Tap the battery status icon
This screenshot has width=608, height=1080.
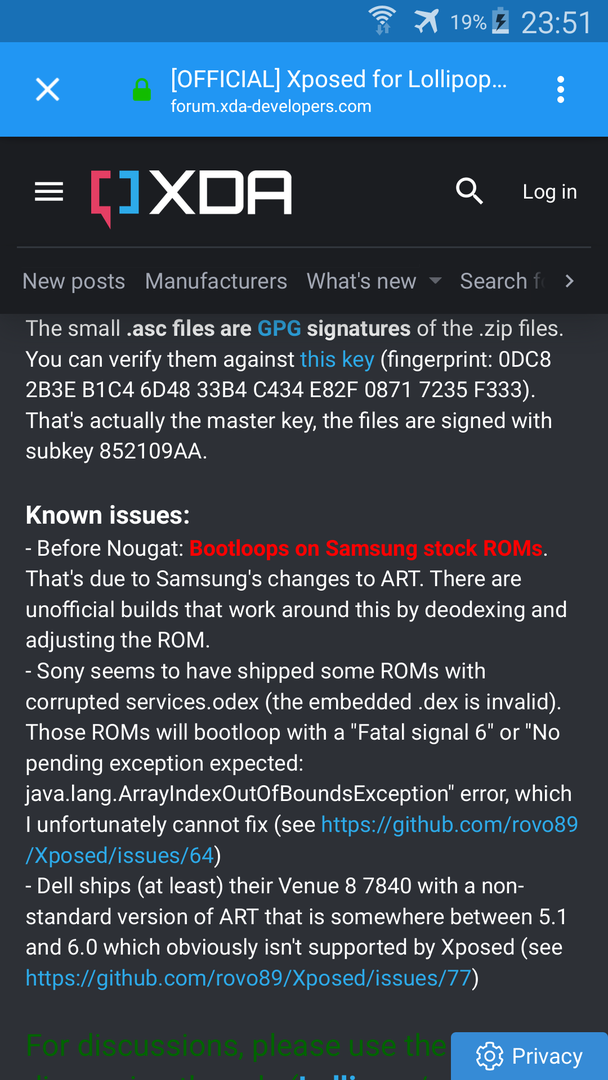click(x=501, y=23)
